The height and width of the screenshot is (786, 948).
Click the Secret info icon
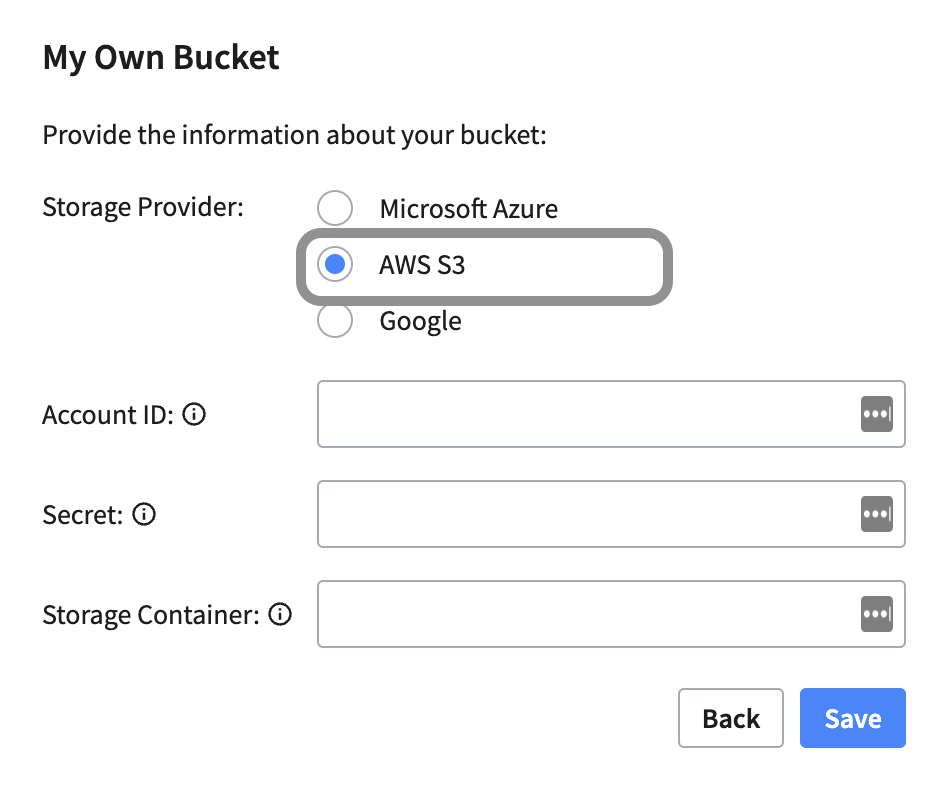tap(144, 515)
